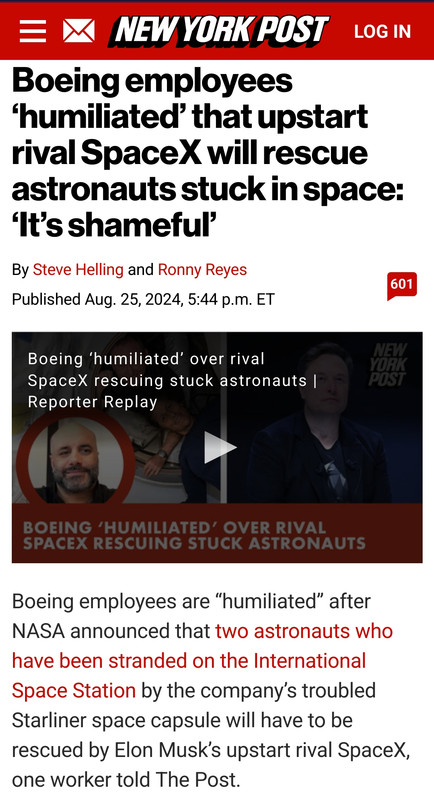Click the video title overlay text
This screenshot has width=434, height=800.
coord(172,380)
